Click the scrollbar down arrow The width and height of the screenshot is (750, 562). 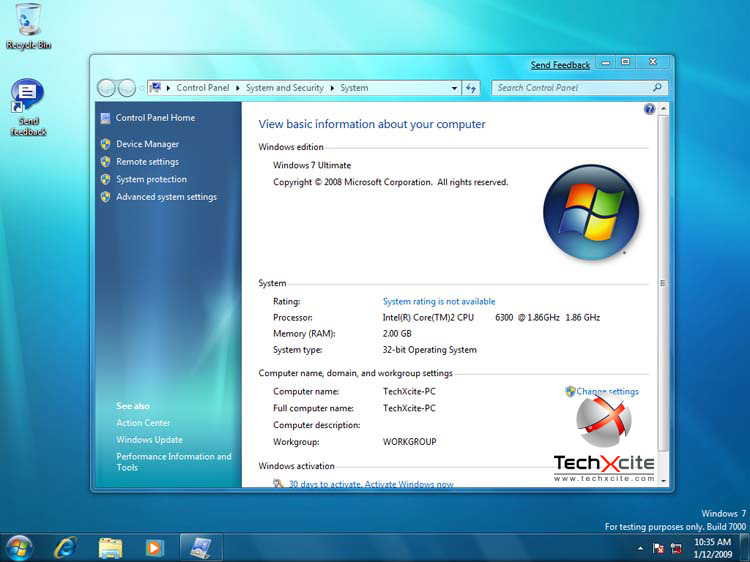pyautogui.click(x=663, y=481)
